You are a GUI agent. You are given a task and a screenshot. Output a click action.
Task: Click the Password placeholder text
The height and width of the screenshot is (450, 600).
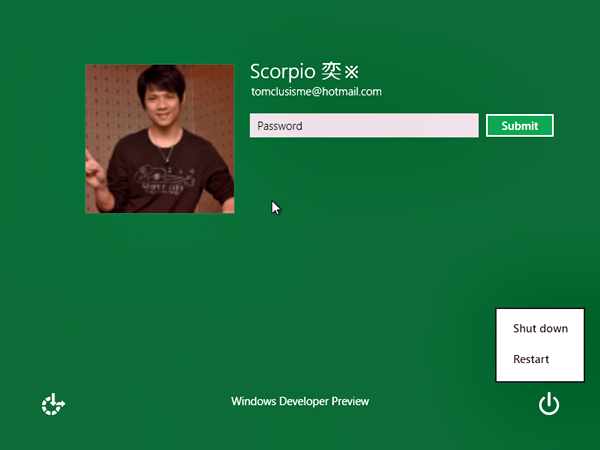coord(280,126)
